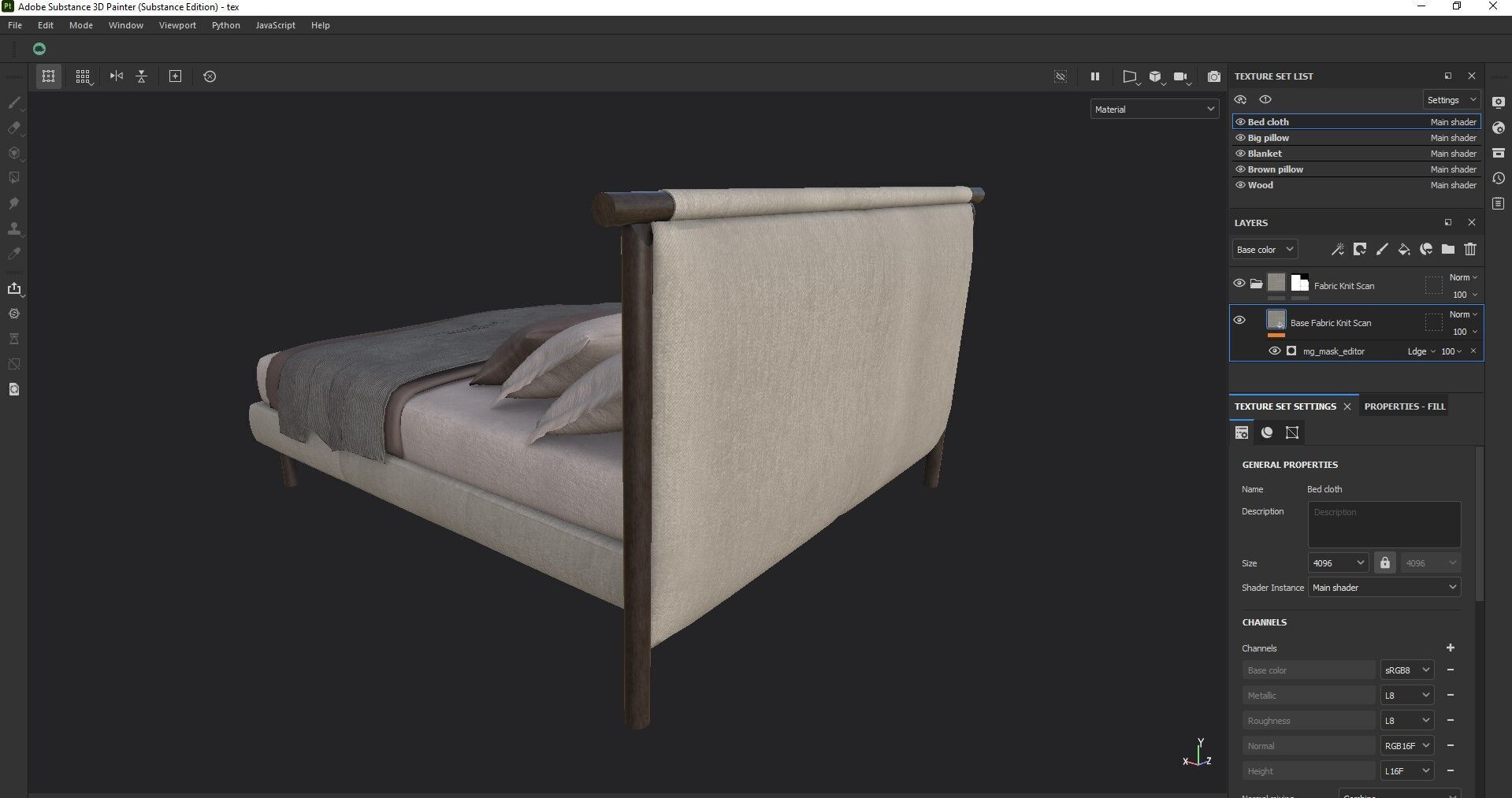
Task: Open camera selection video icon
Action: click(x=1180, y=76)
